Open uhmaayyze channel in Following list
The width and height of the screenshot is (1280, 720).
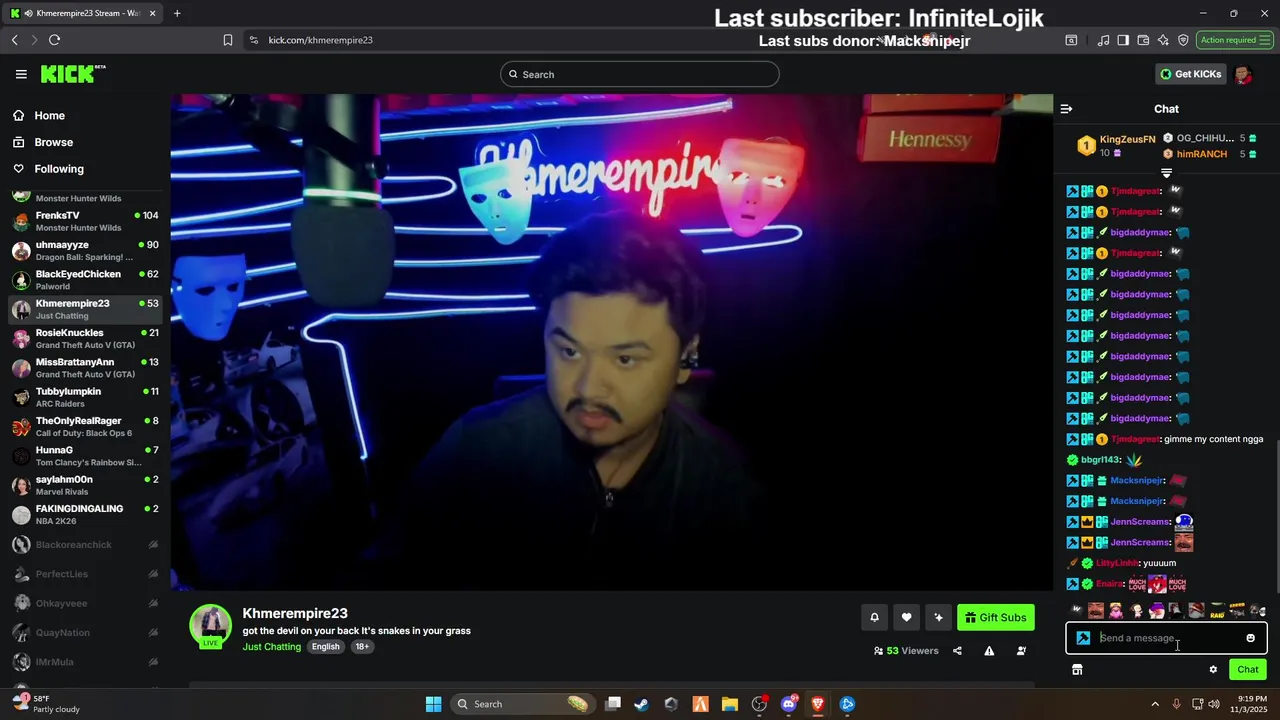point(85,251)
